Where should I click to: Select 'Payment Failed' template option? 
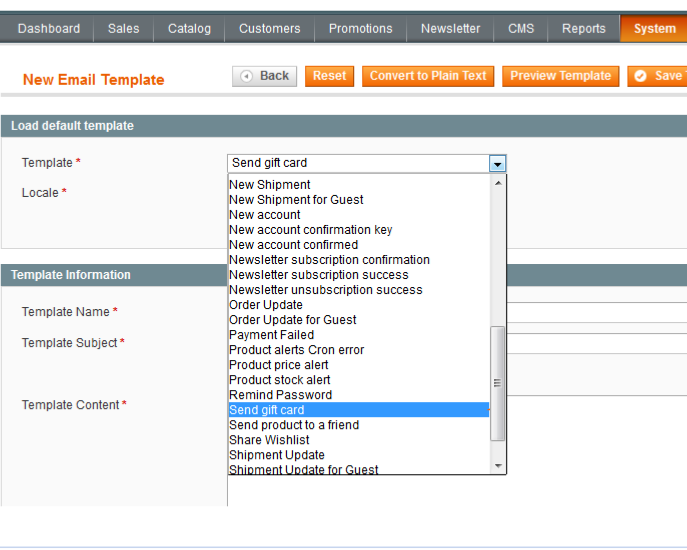coord(271,335)
